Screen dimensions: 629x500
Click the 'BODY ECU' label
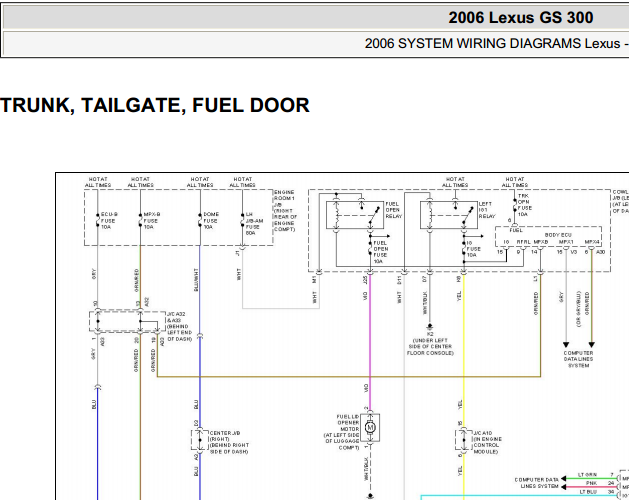(x=558, y=235)
